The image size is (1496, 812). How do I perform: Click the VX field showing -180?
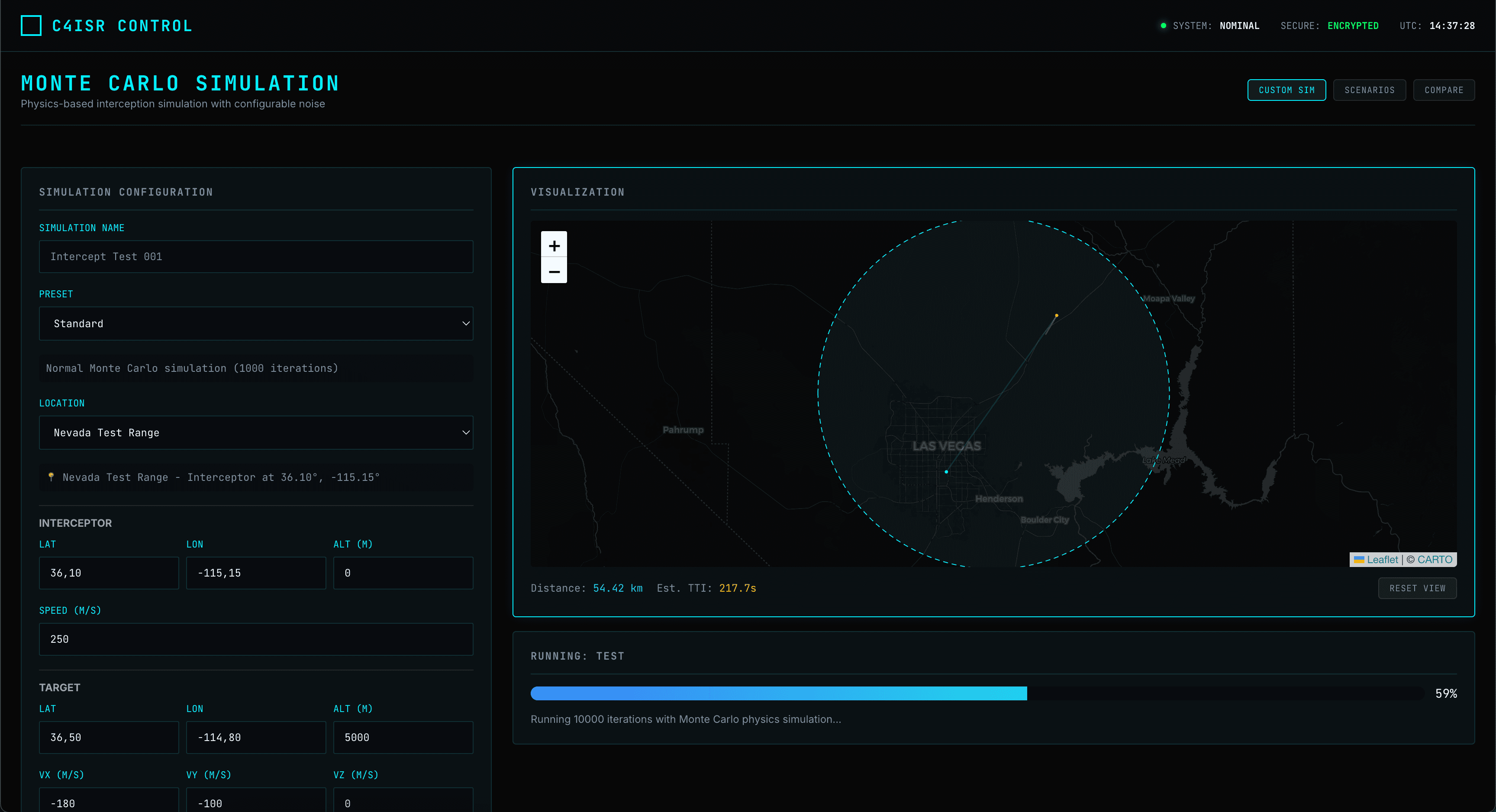click(109, 802)
